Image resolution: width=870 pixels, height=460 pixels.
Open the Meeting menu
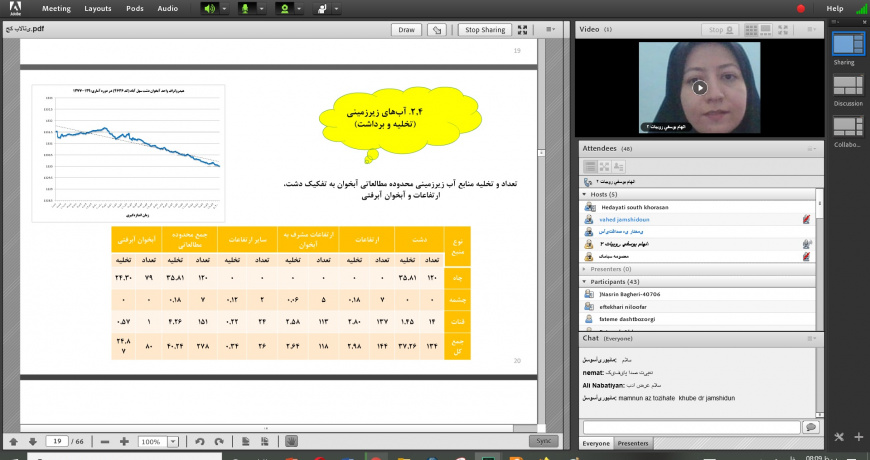coord(56,8)
